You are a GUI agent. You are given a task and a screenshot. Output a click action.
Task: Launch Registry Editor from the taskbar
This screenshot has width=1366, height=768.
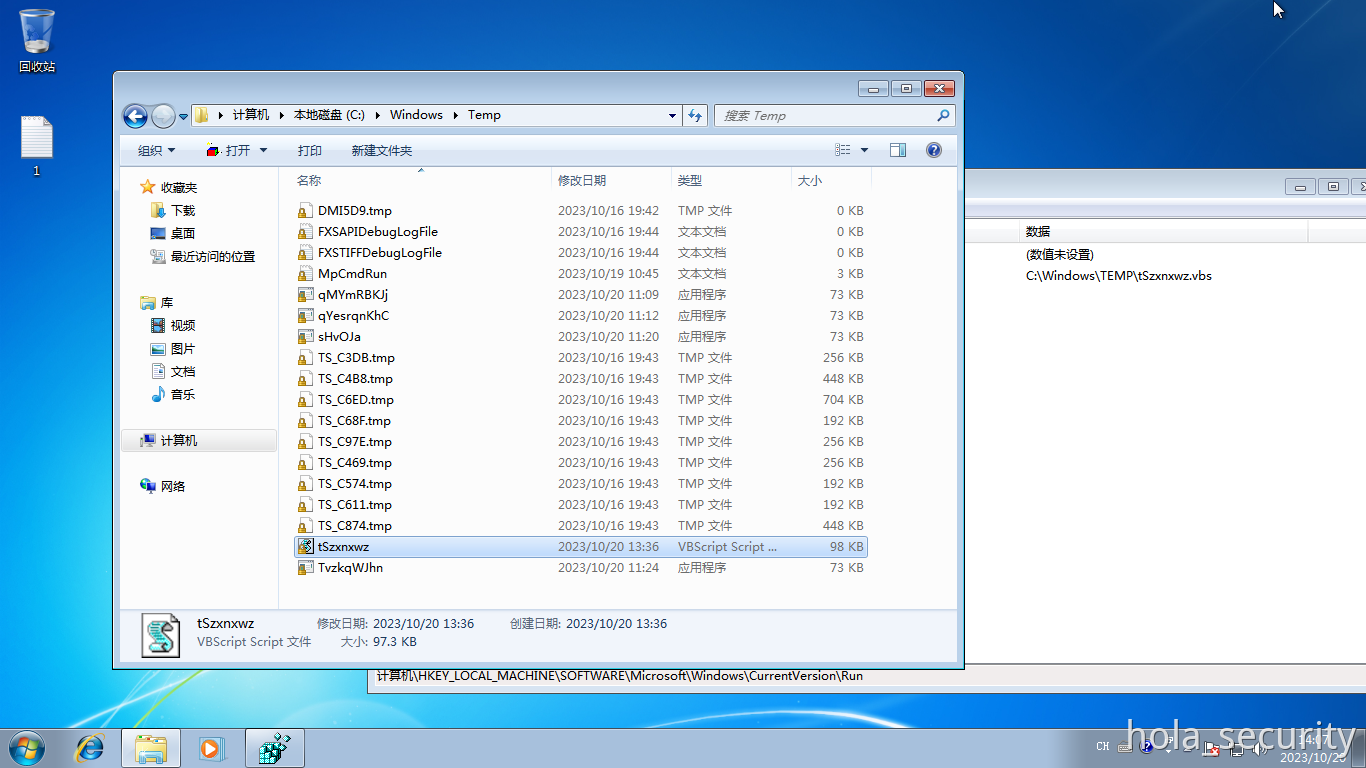click(x=274, y=747)
